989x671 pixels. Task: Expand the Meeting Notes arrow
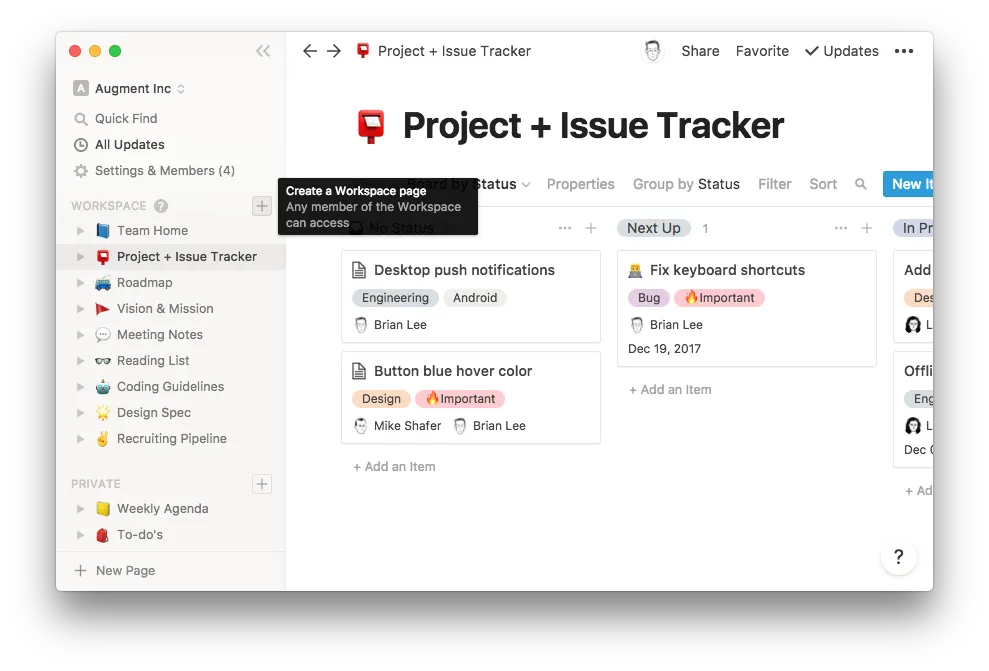pos(80,334)
